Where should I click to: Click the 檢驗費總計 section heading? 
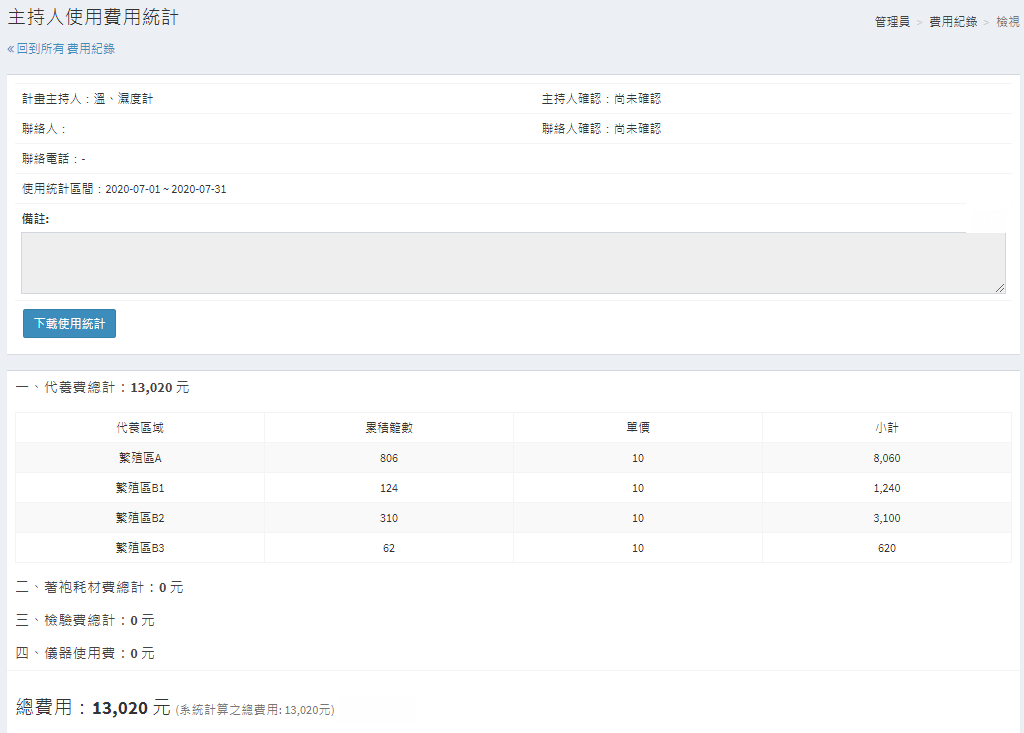coord(85,621)
